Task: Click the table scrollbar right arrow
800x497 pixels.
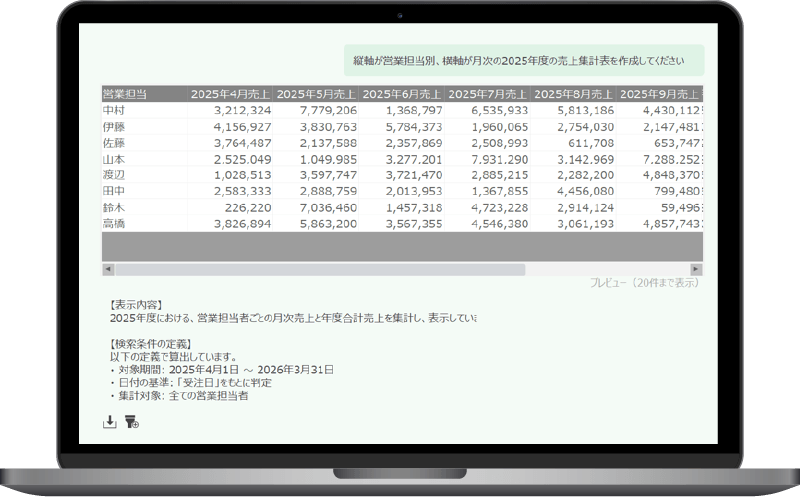Action: [x=696, y=269]
